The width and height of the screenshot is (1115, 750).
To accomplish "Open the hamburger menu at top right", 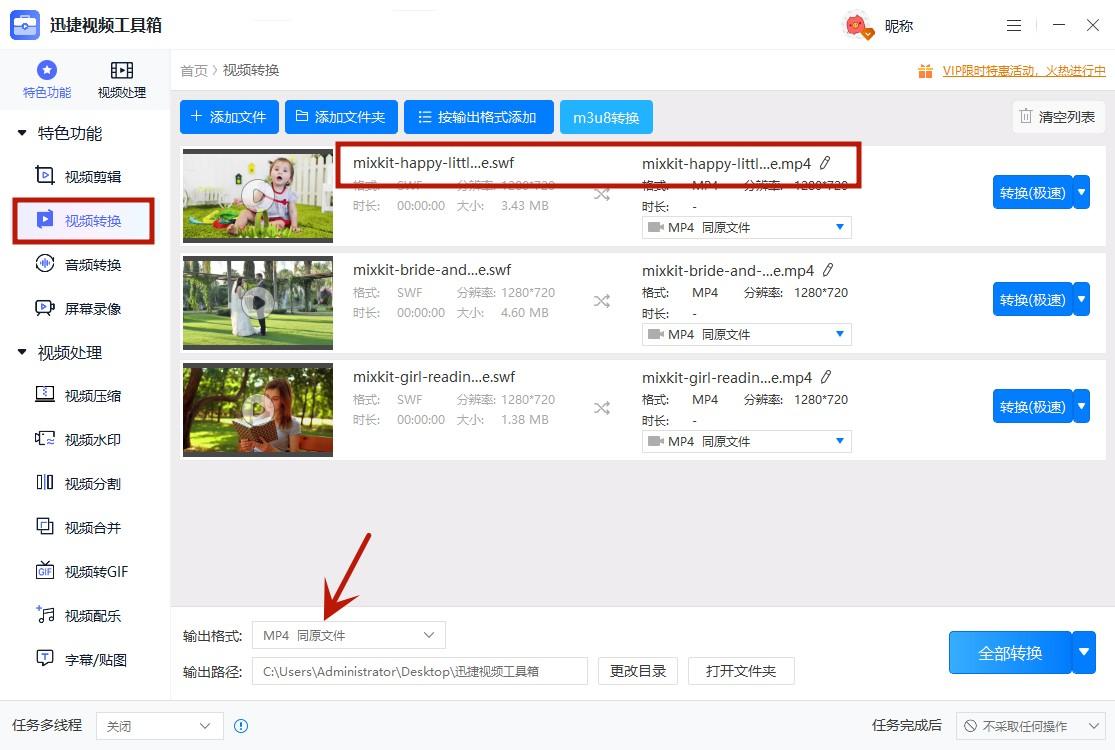I will tap(1014, 24).
